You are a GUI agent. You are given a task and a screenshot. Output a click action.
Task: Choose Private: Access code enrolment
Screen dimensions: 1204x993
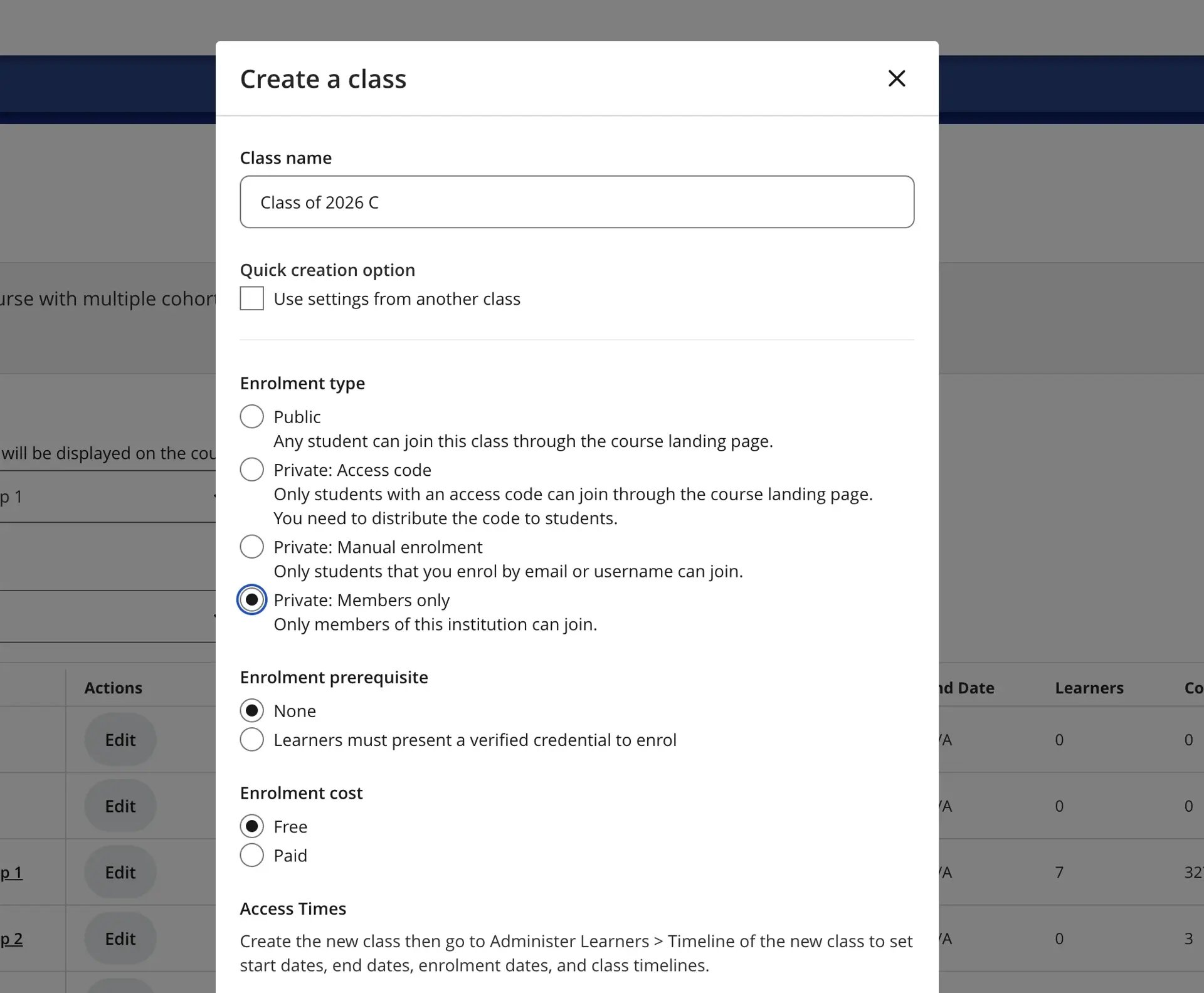(251, 470)
